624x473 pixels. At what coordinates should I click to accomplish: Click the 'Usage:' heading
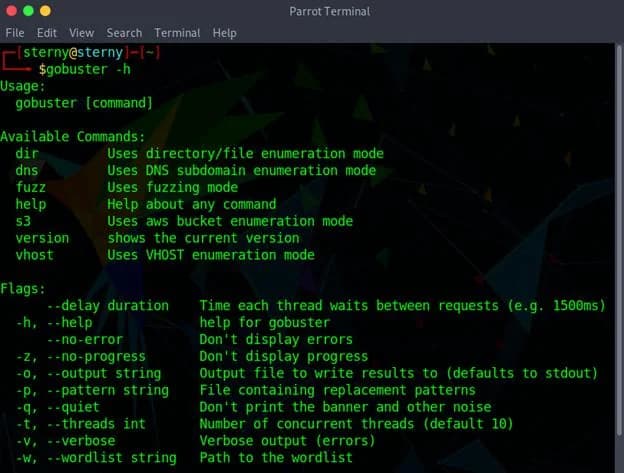click(23, 86)
